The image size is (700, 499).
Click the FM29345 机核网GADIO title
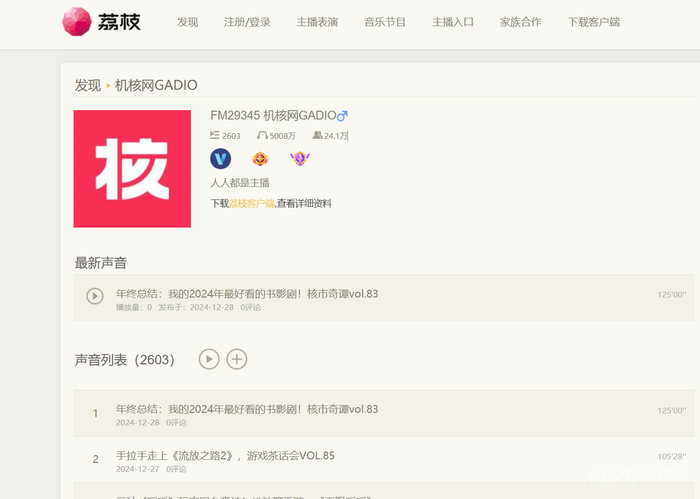pos(273,116)
